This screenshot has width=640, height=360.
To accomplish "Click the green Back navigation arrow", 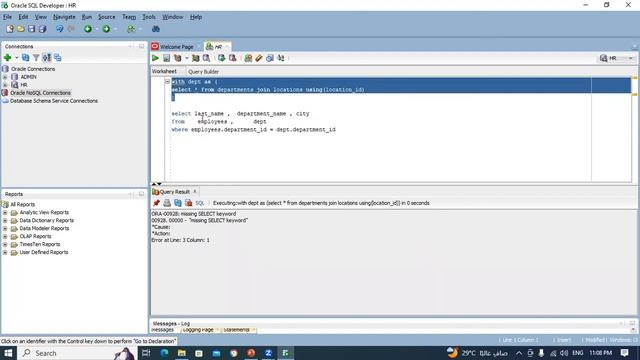I will pos(88,29).
